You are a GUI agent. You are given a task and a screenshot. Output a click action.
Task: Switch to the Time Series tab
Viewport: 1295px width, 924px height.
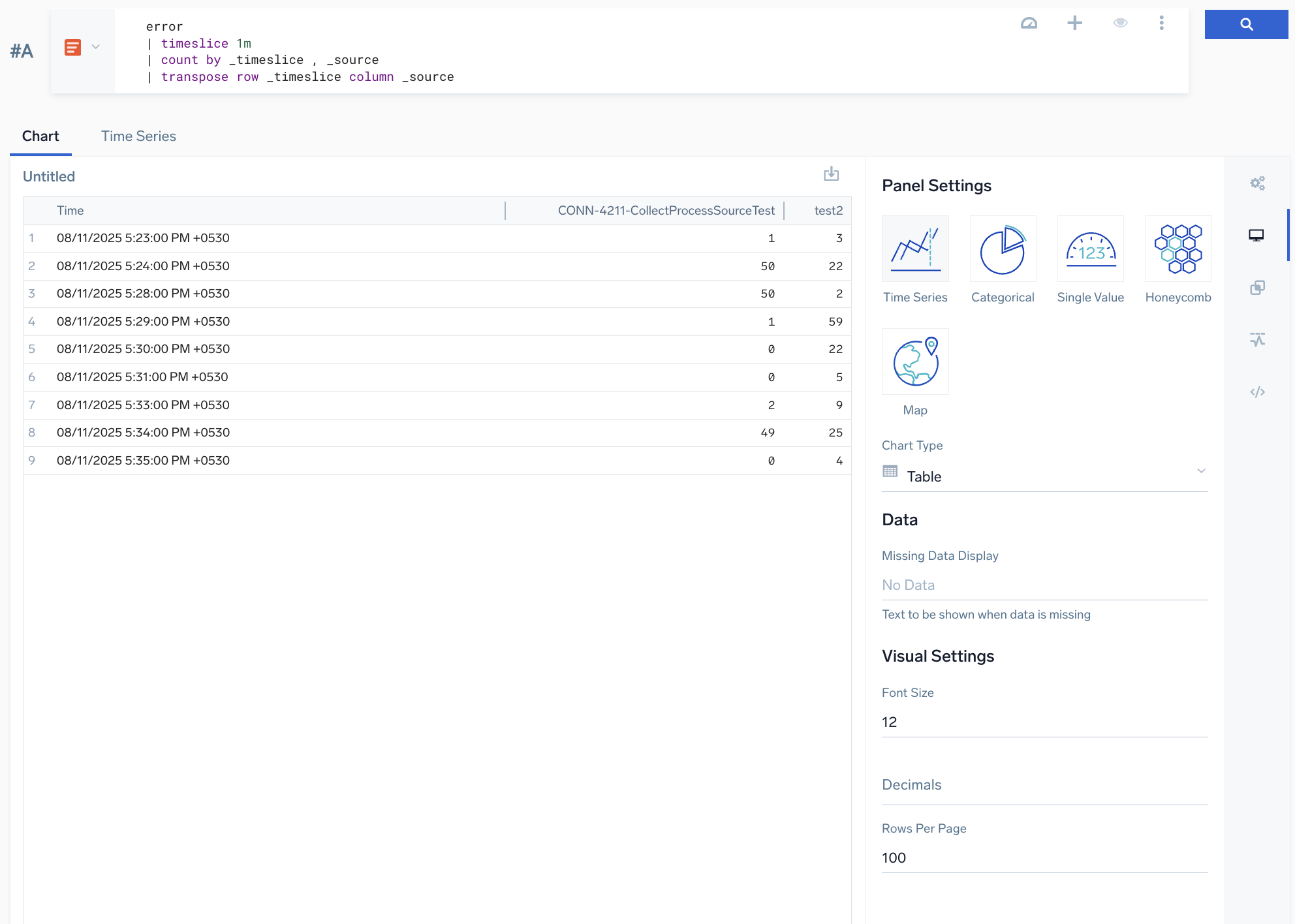138,136
